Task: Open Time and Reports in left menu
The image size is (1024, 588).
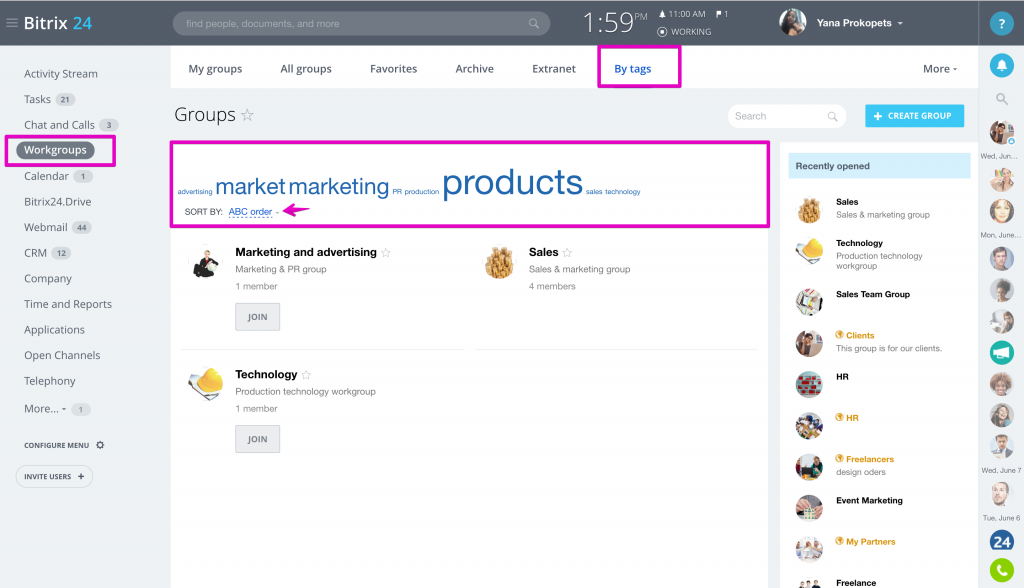Action: pos(68,304)
